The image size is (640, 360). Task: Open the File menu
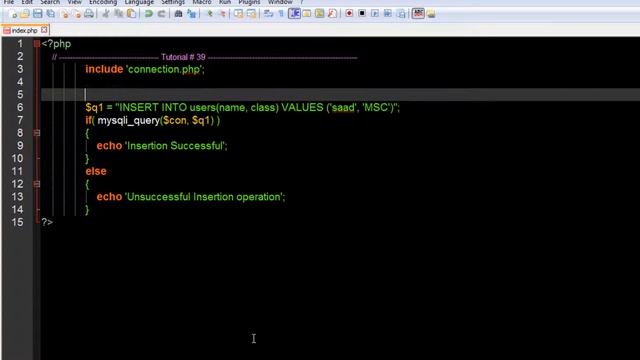[9, 2]
